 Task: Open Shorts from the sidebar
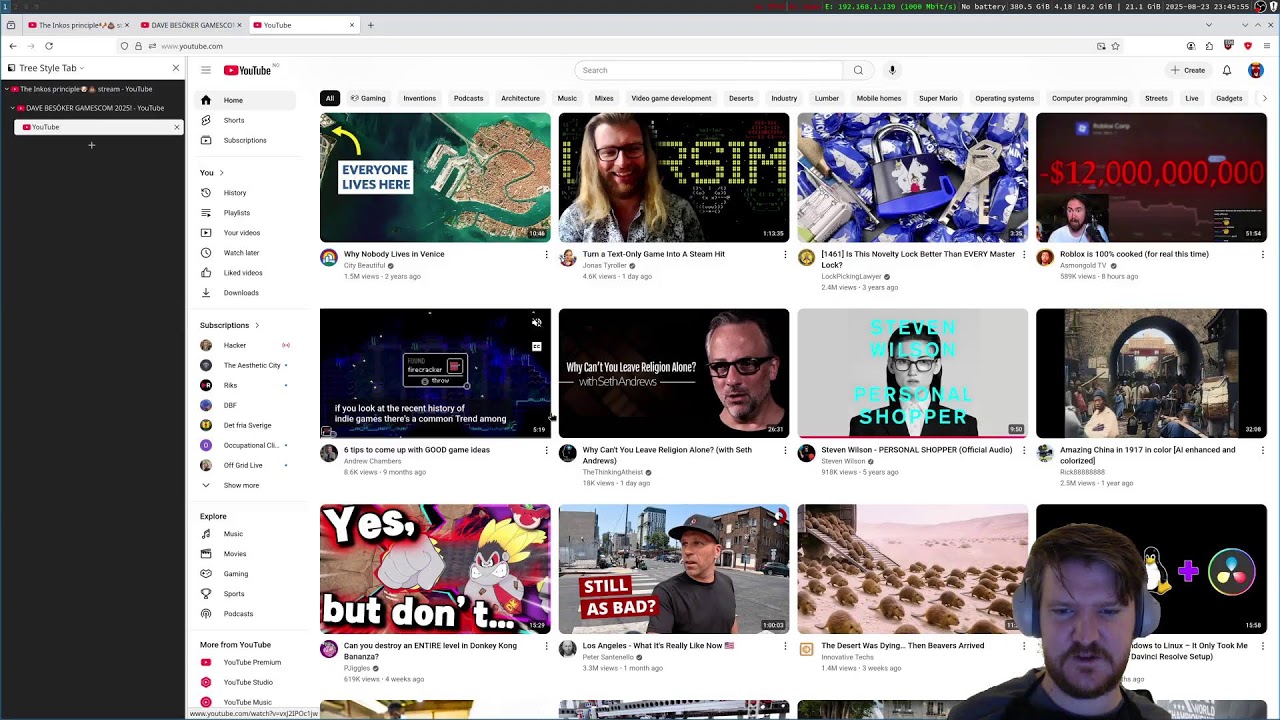point(233,120)
